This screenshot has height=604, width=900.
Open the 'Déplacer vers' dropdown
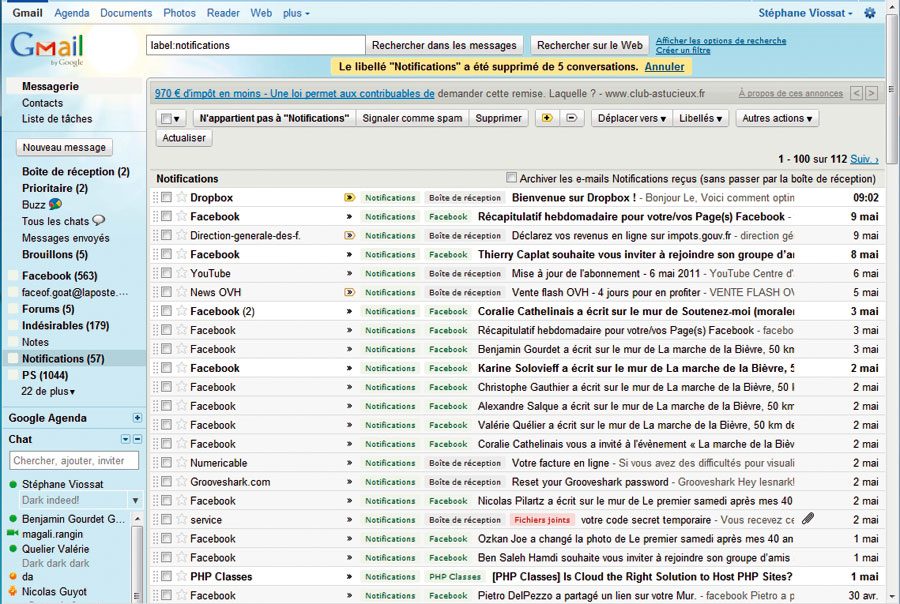tap(630, 118)
